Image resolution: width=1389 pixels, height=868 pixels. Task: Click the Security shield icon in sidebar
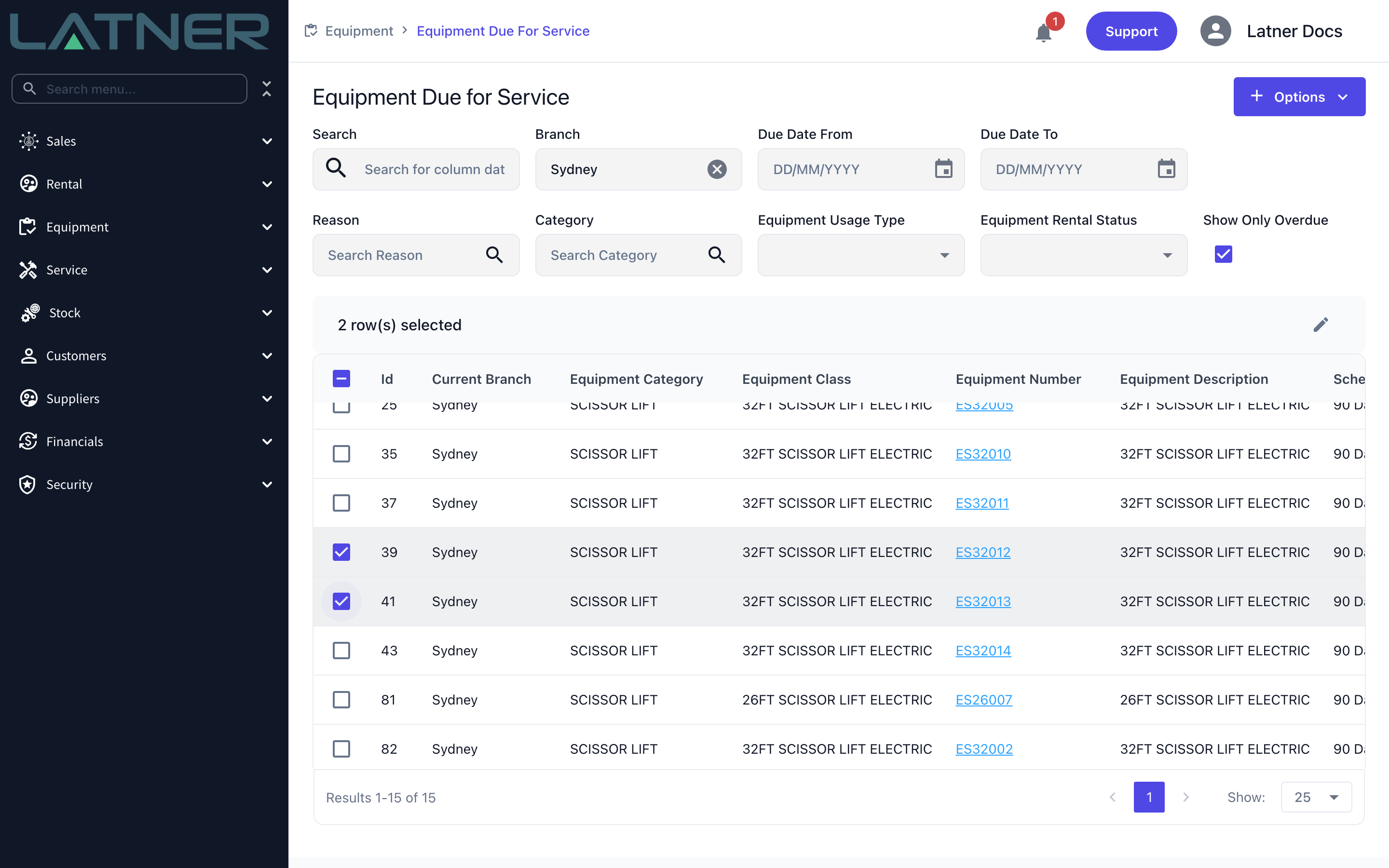[x=27, y=484]
